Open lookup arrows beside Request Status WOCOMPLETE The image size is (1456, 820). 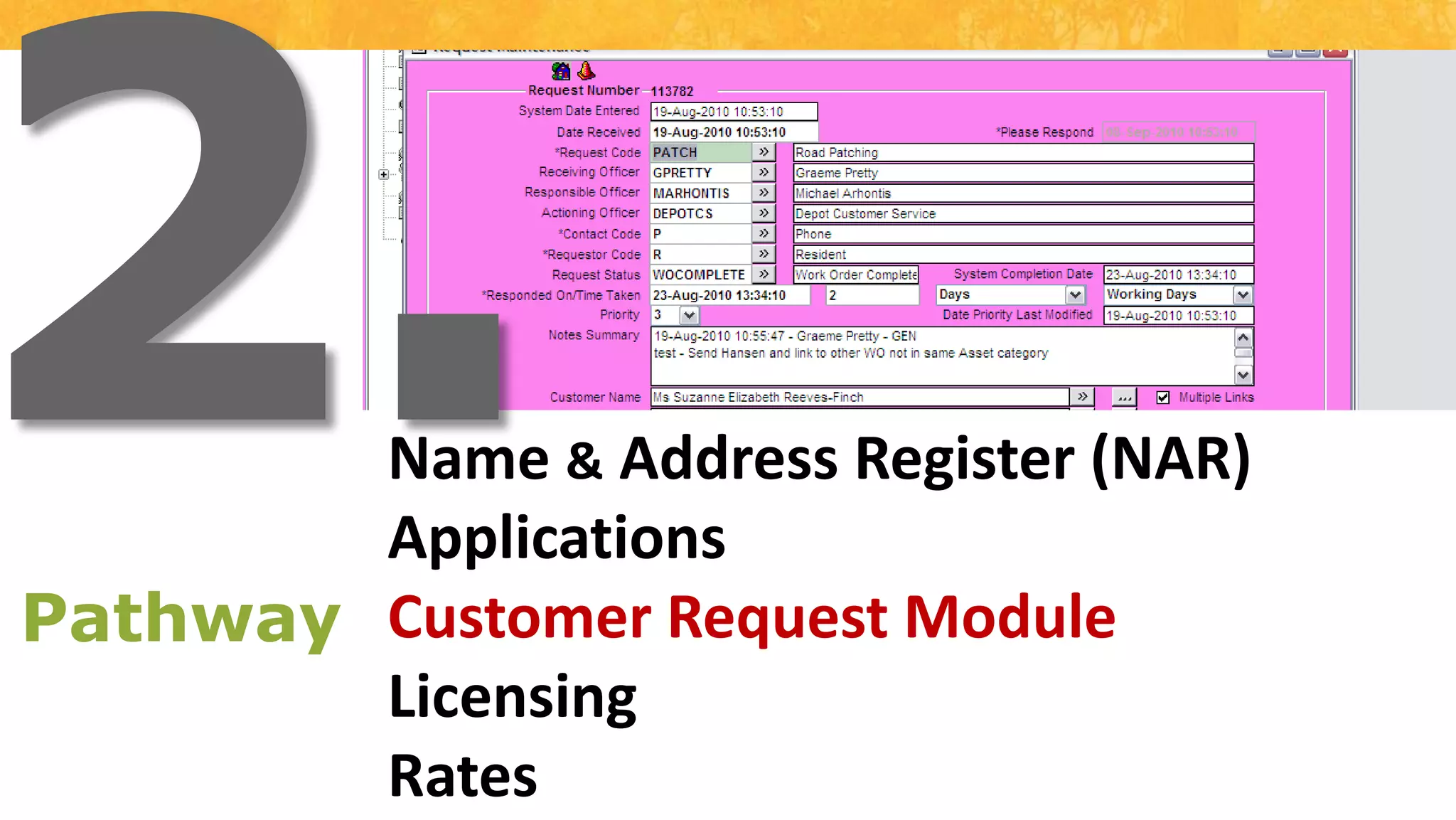[x=764, y=275]
